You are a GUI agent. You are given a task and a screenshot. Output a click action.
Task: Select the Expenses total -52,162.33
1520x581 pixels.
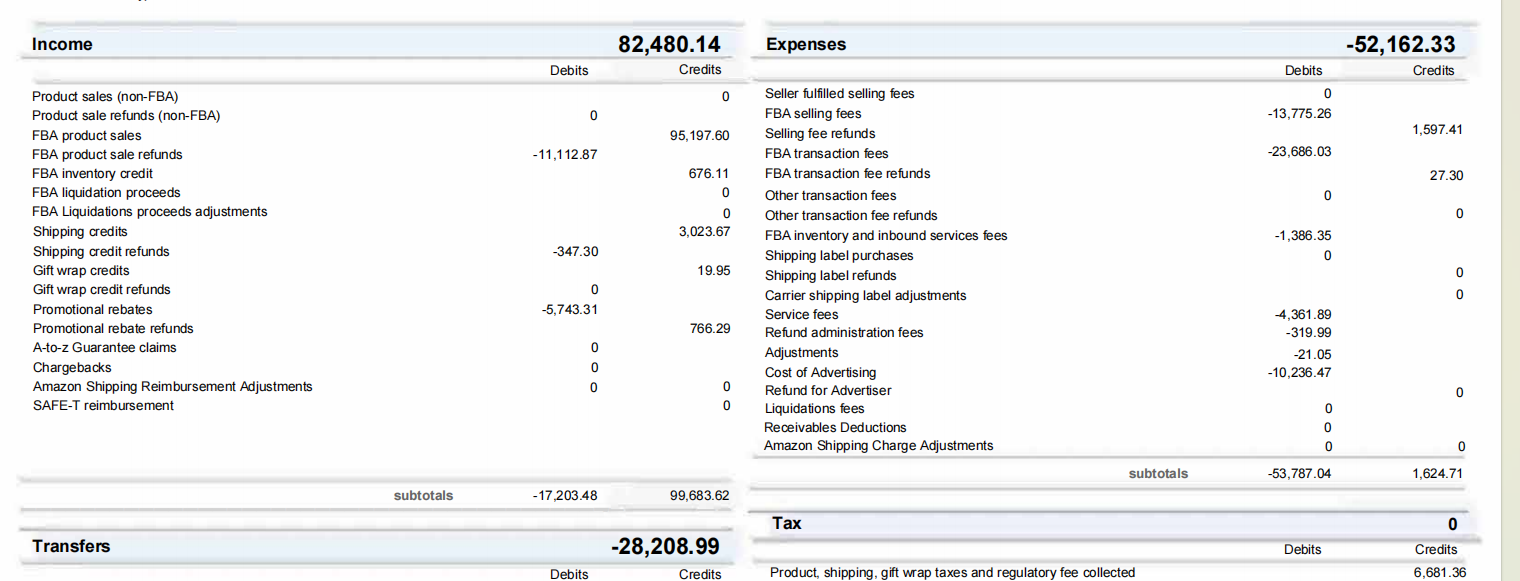coord(1400,44)
